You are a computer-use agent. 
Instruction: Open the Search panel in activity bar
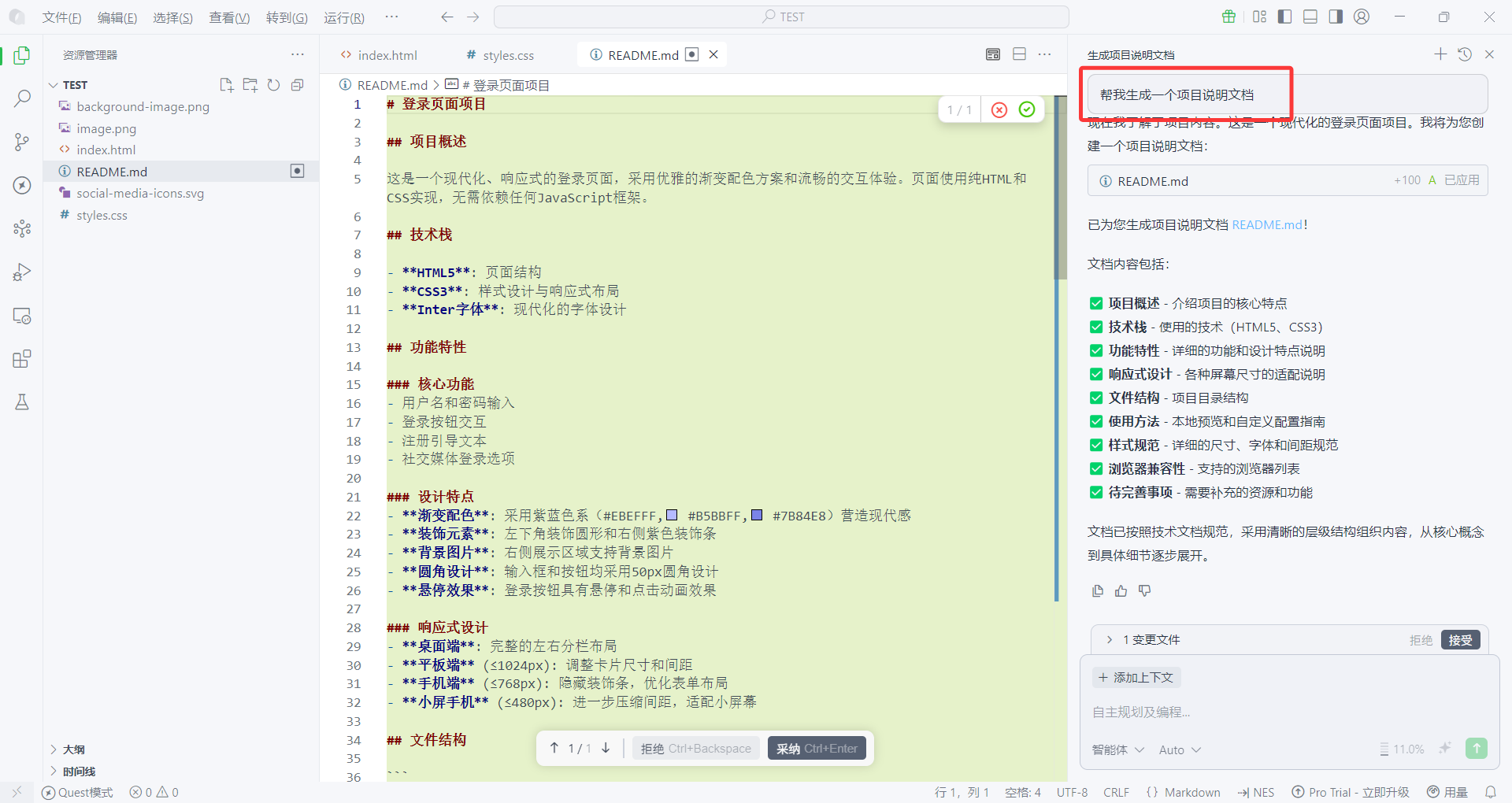pyautogui.click(x=21, y=98)
